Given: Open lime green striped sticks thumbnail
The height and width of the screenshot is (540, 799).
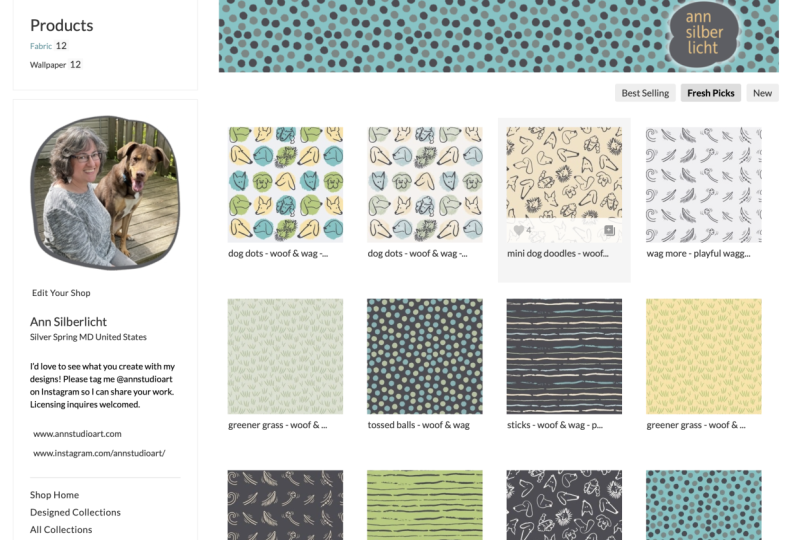Looking at the screenshot, I should click(x=425, y=505).
